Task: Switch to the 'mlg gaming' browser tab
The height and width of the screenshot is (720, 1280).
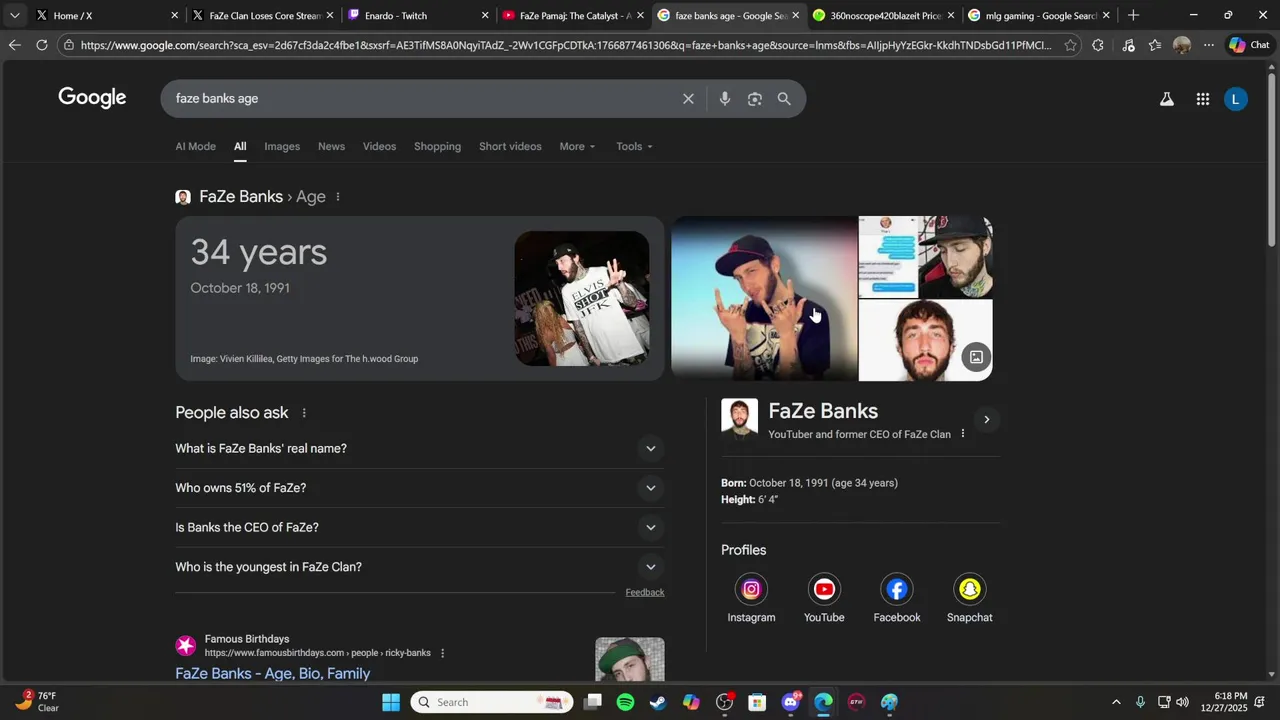Action: (x=1040, y=15)
